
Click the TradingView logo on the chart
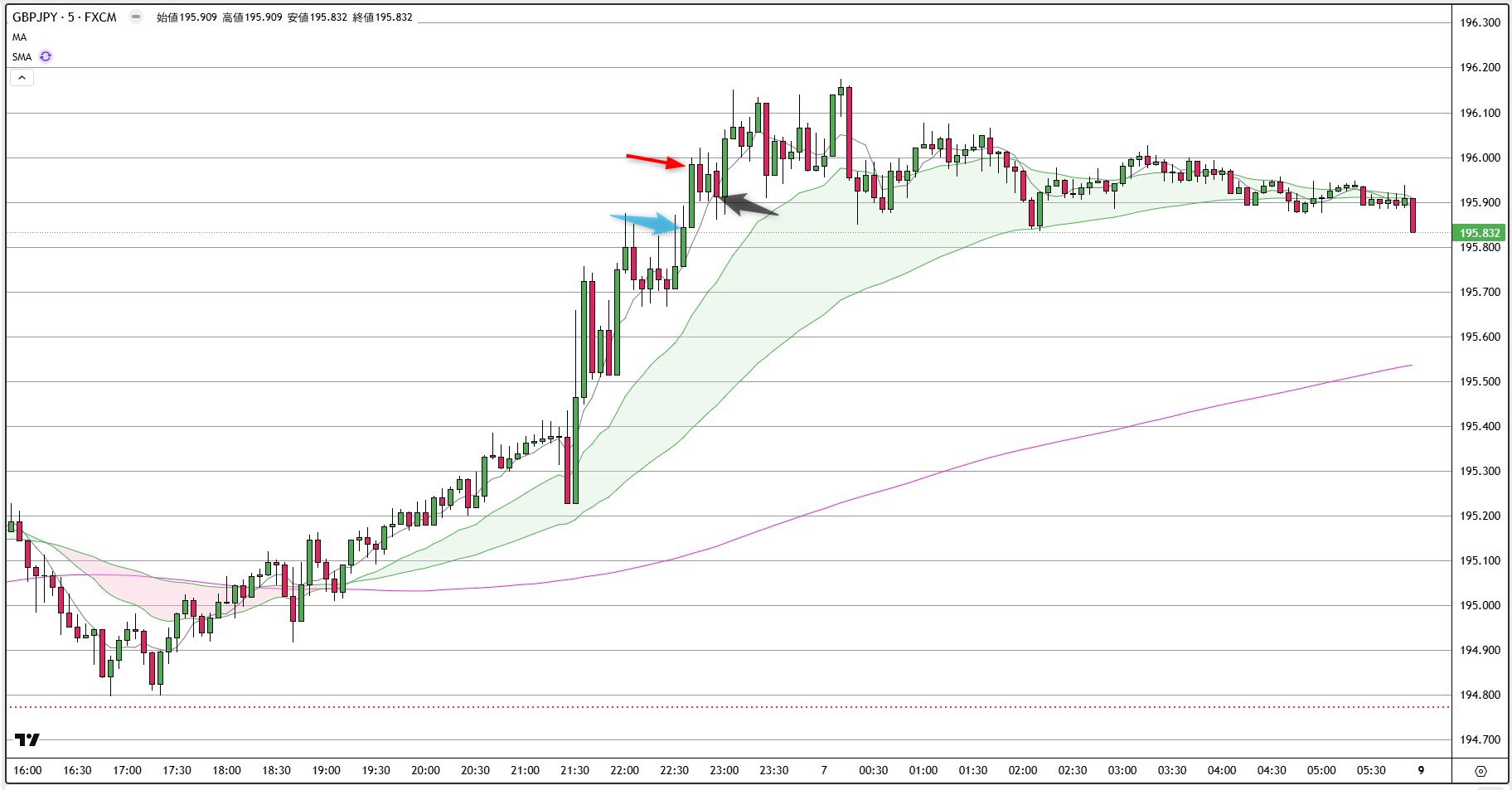click(x=27, y=739)
